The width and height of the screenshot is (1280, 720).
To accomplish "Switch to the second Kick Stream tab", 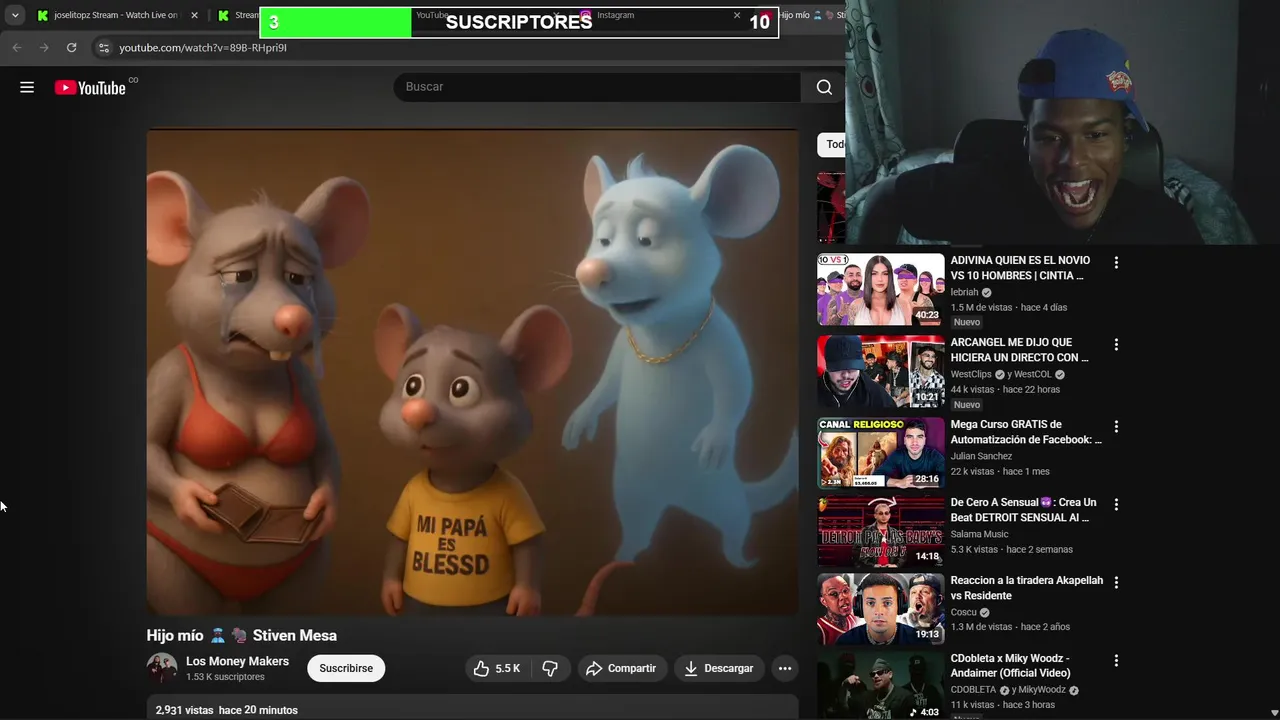I will point(238,15).
